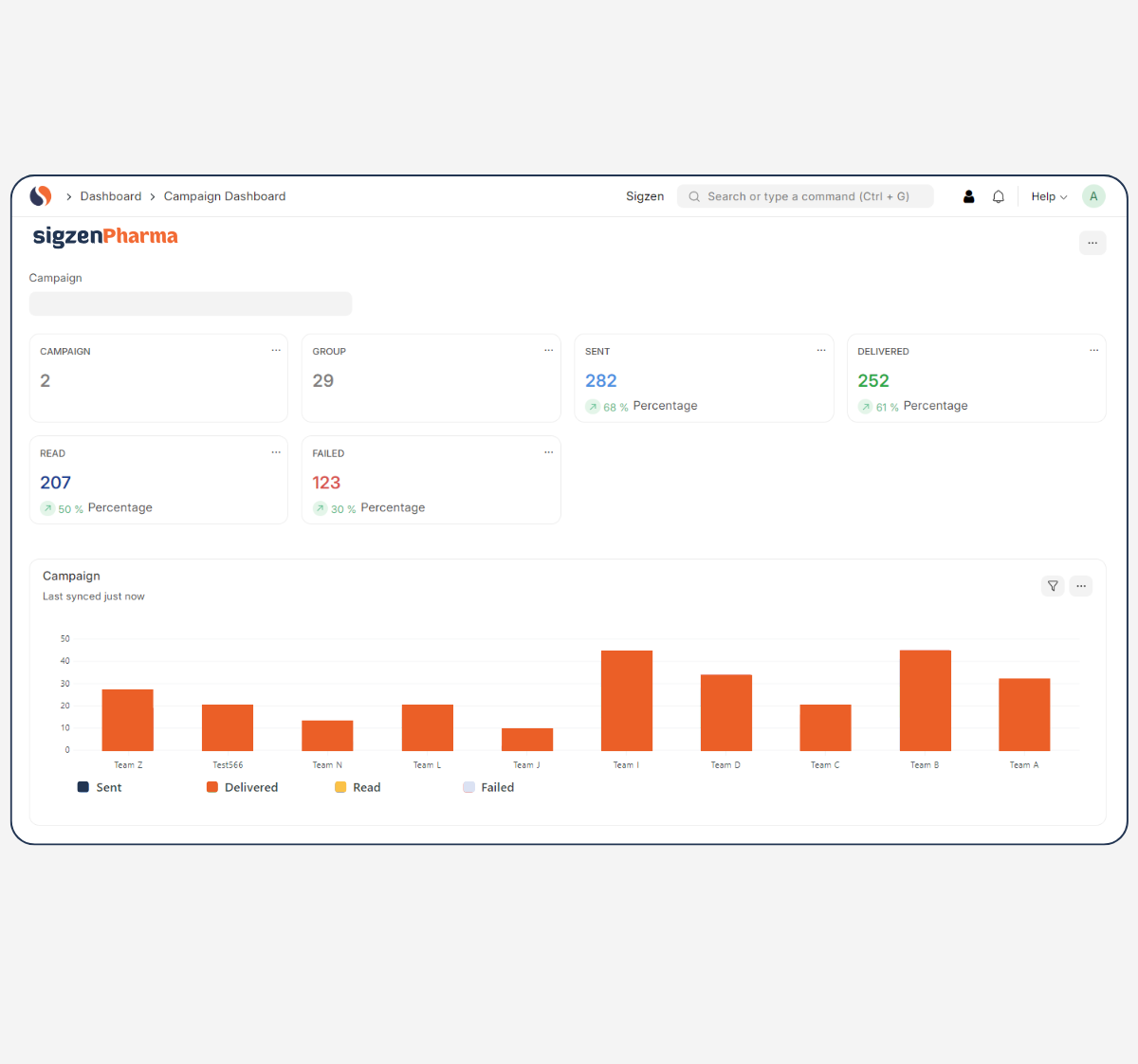Open the avatar 'A' user menu

coord(1093,196)
